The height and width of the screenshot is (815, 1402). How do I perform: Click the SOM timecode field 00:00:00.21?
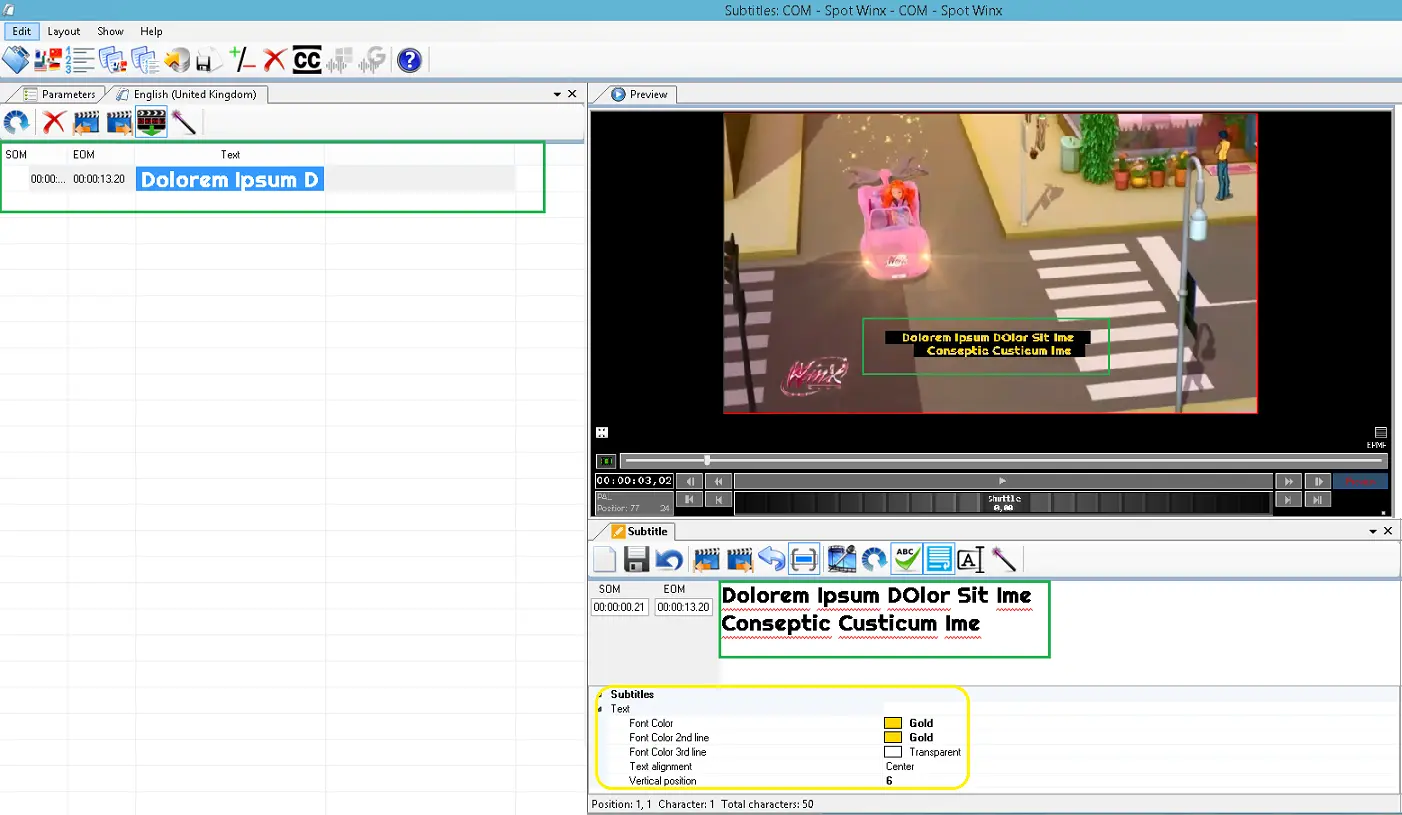coord(620,608)
